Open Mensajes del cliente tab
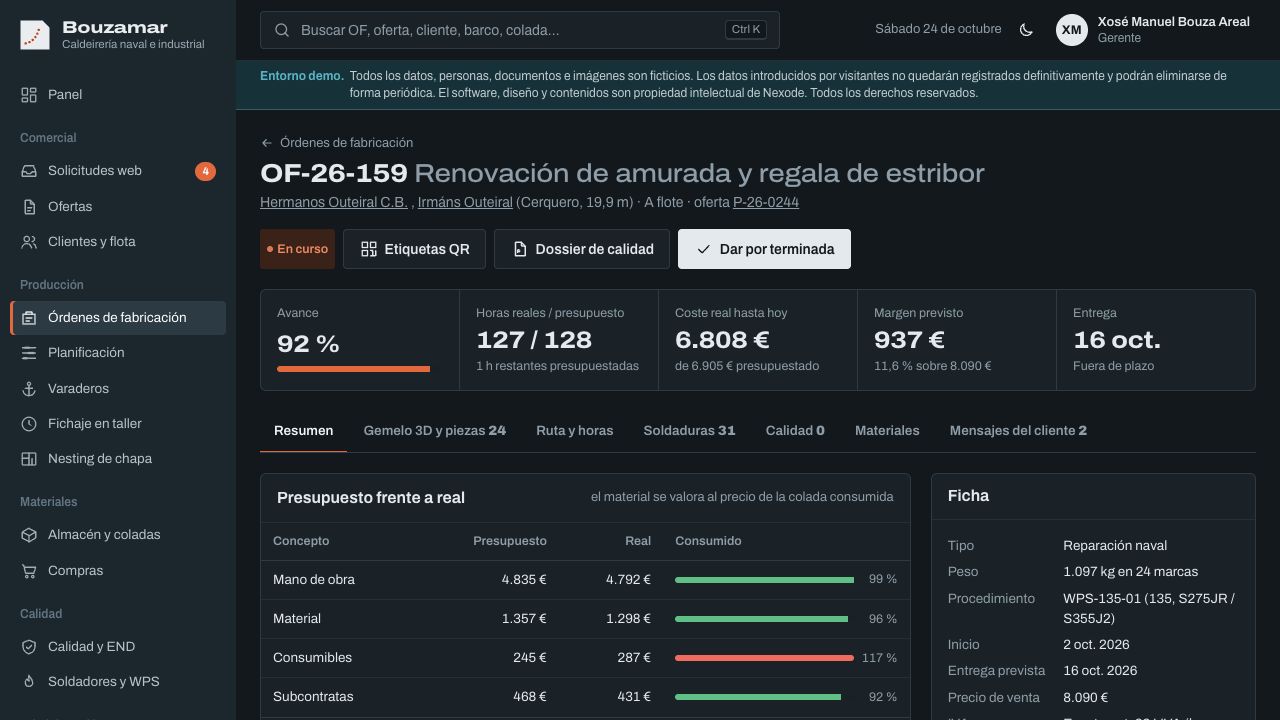 pos(1018,431)
